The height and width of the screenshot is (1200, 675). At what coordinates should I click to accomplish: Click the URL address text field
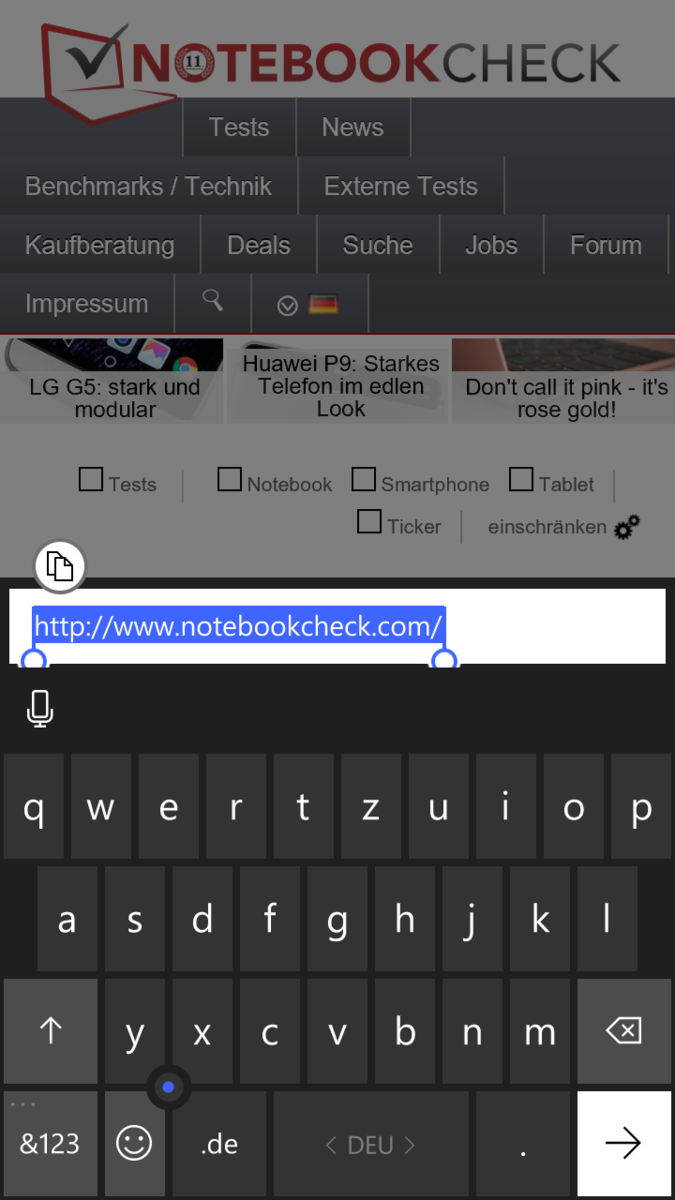(x=337, y=626)
